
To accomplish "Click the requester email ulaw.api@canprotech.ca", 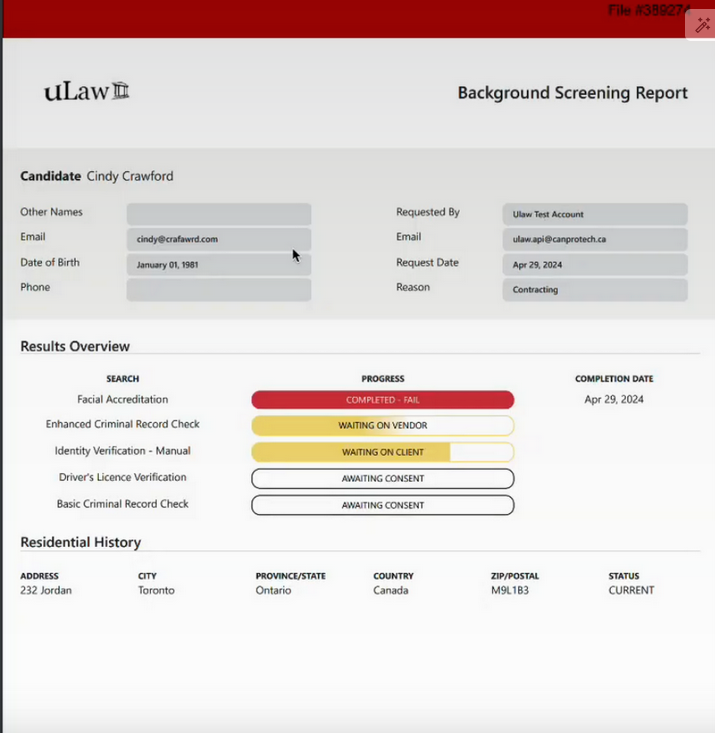I will tap(595, 239).
